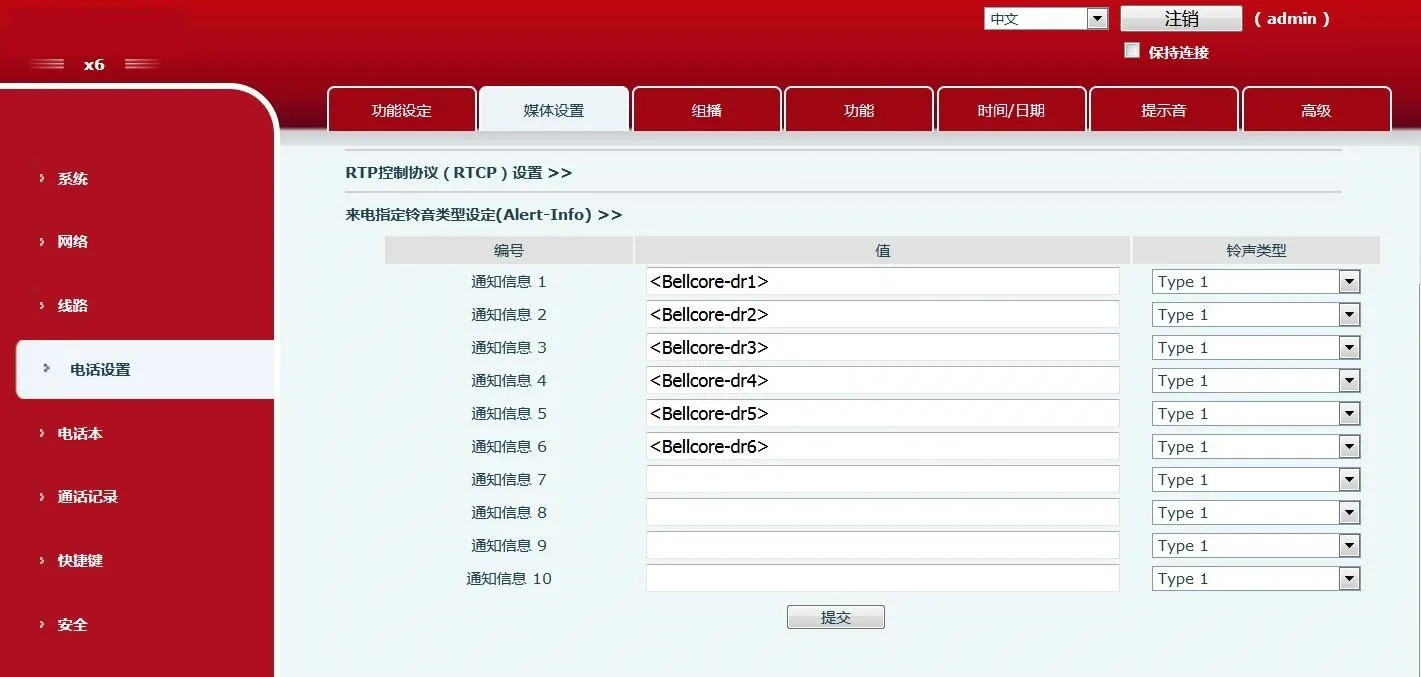The width and height of the screenshot is (1421, 677).
Task: Switch to the 媒体设置 (Media Settings) tab
Action: point(554,109)
